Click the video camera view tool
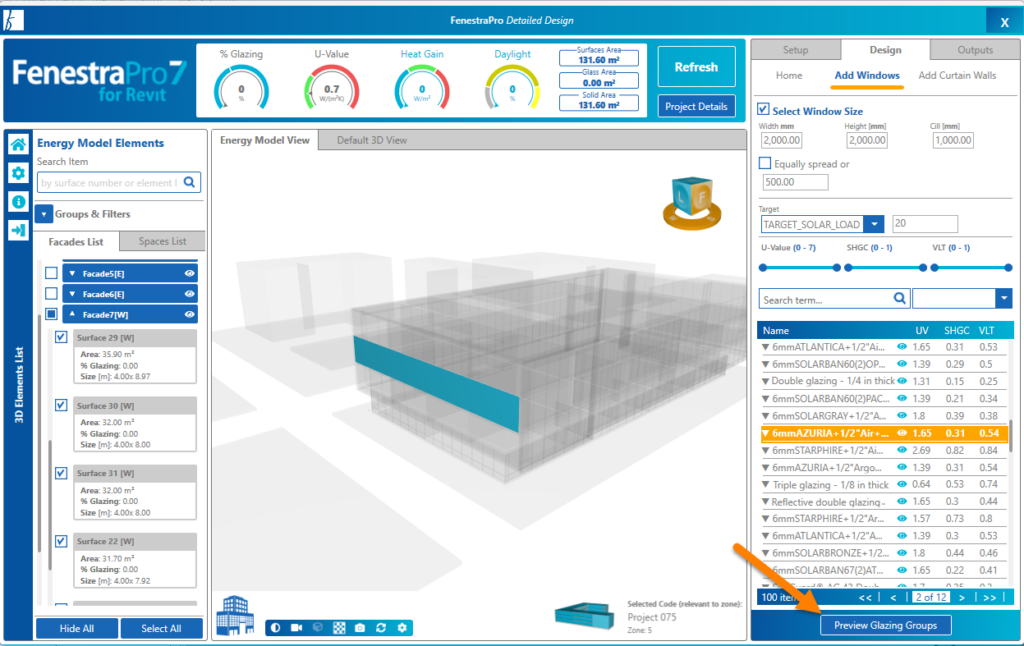This screenshot has width=1024, height=646. 296,628
